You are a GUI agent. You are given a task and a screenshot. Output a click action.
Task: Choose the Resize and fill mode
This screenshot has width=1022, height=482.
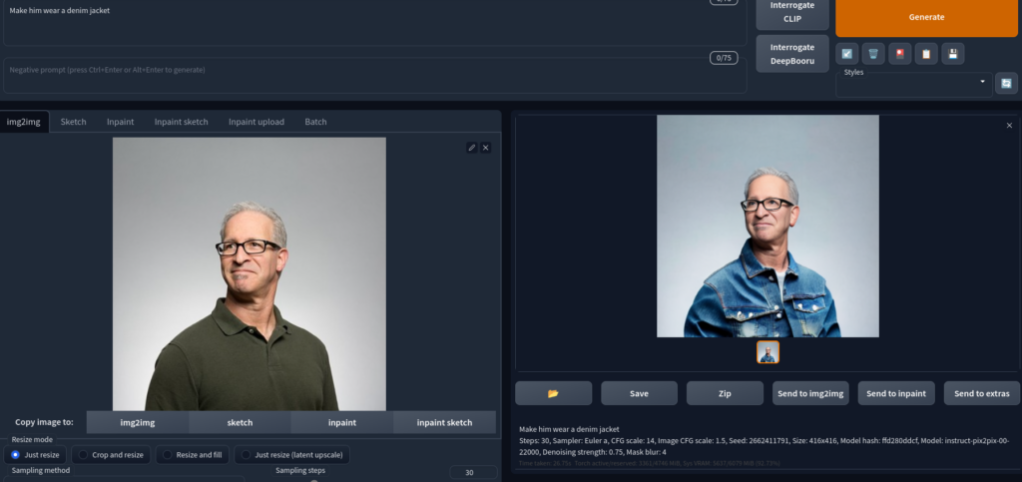tap(194, 455)
